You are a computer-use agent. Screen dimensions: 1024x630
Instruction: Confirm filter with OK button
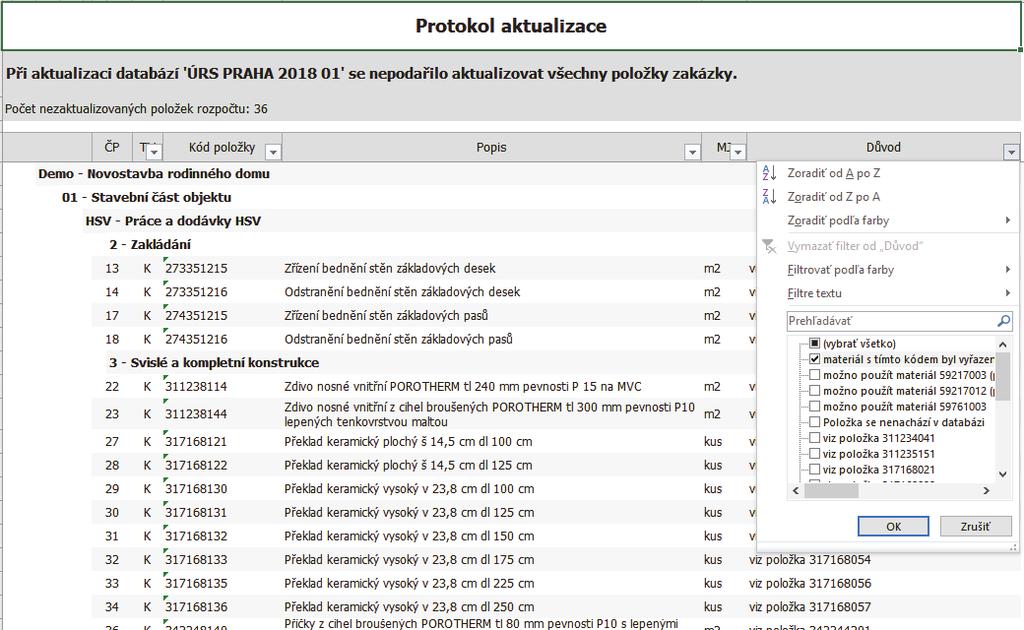tap(893, 526)
